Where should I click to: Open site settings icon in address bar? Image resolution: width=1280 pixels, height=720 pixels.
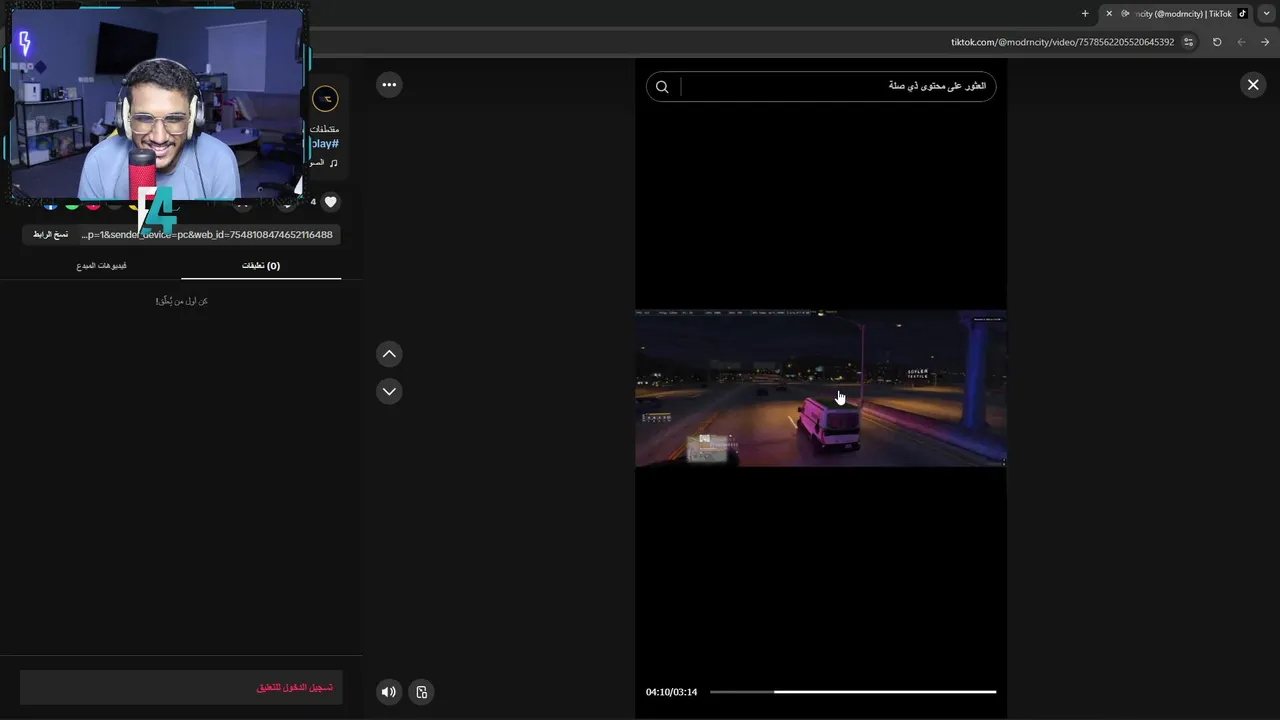pos(1188,42)
